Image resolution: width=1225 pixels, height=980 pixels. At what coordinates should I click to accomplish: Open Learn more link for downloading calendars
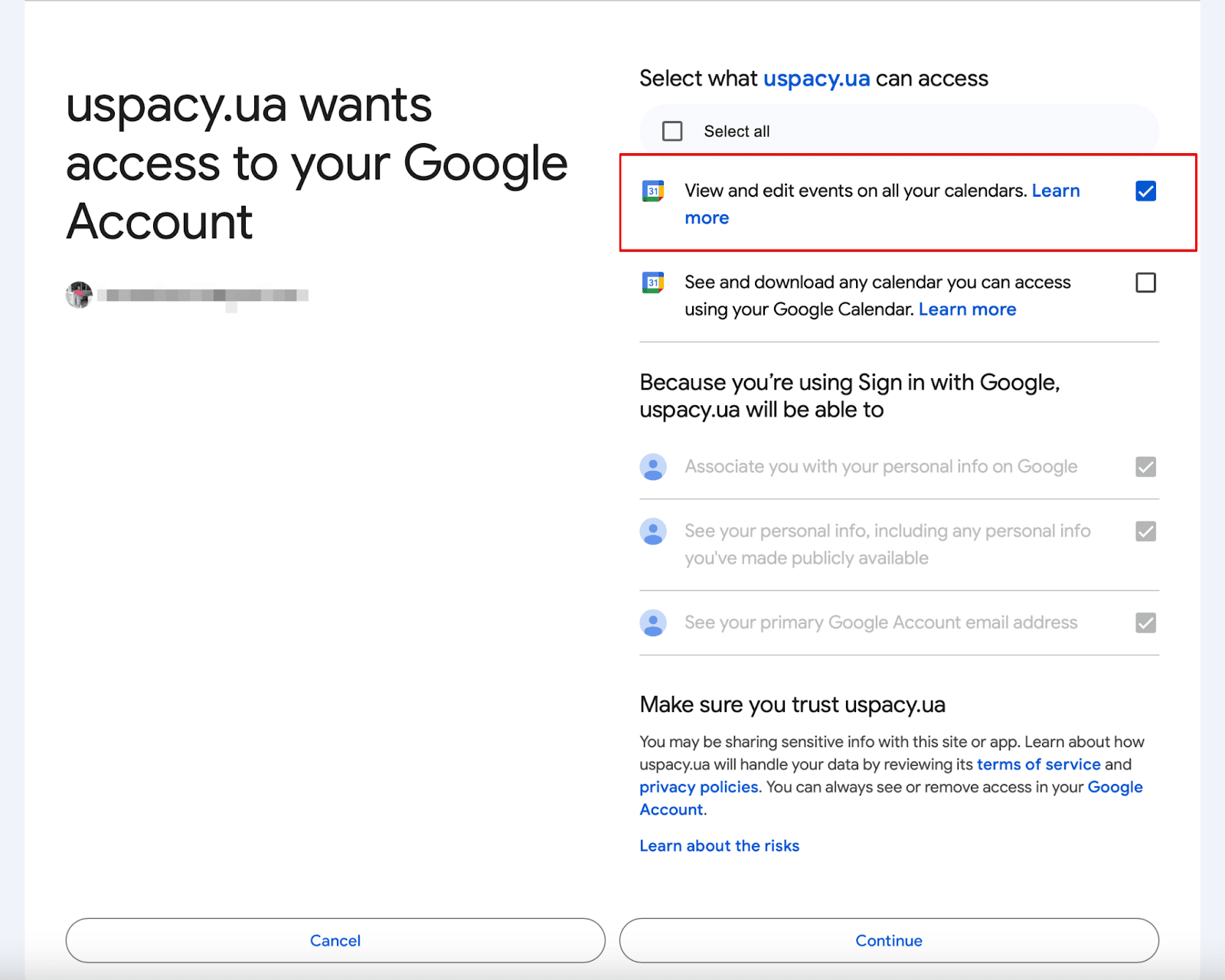(967, 309)
